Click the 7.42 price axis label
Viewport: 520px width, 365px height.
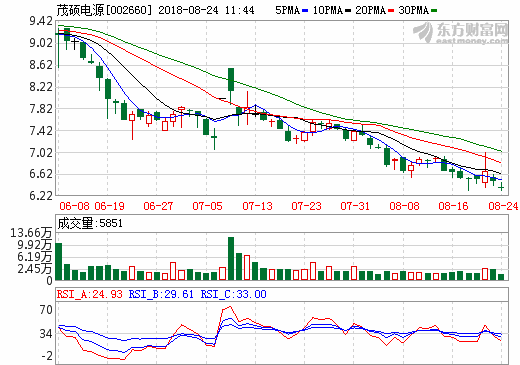pyautogui.click(x=41, y=131)
